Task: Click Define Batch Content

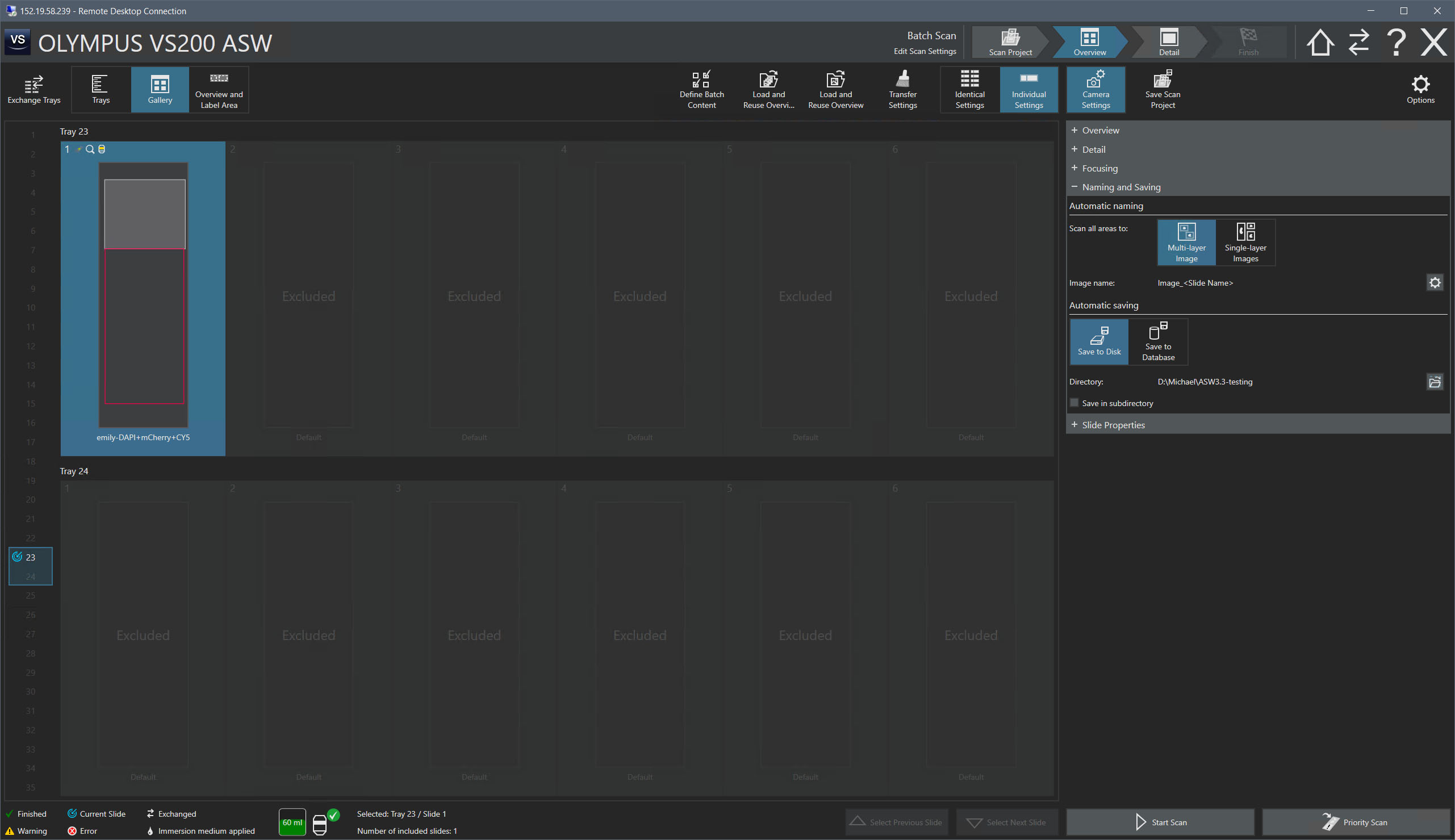Action: pyautogui.click(x=701, y=89)
